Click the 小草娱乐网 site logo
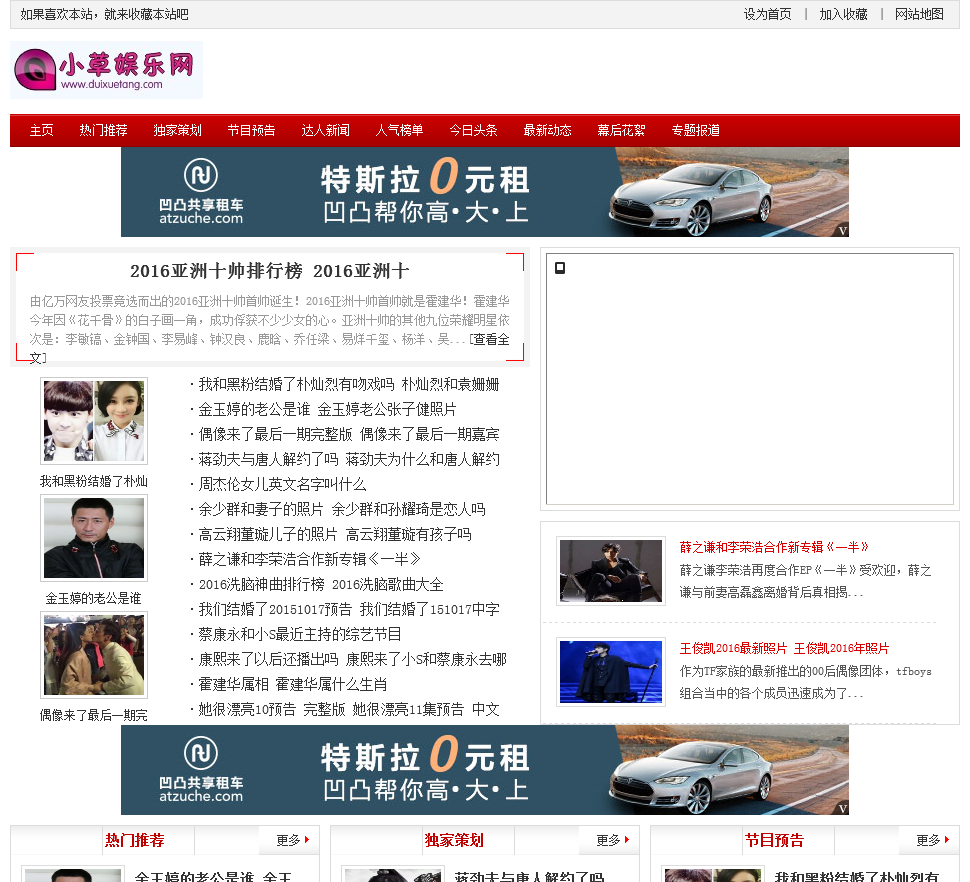The width and height of the screenshot is (970, 882). click(x=106, y=70)
